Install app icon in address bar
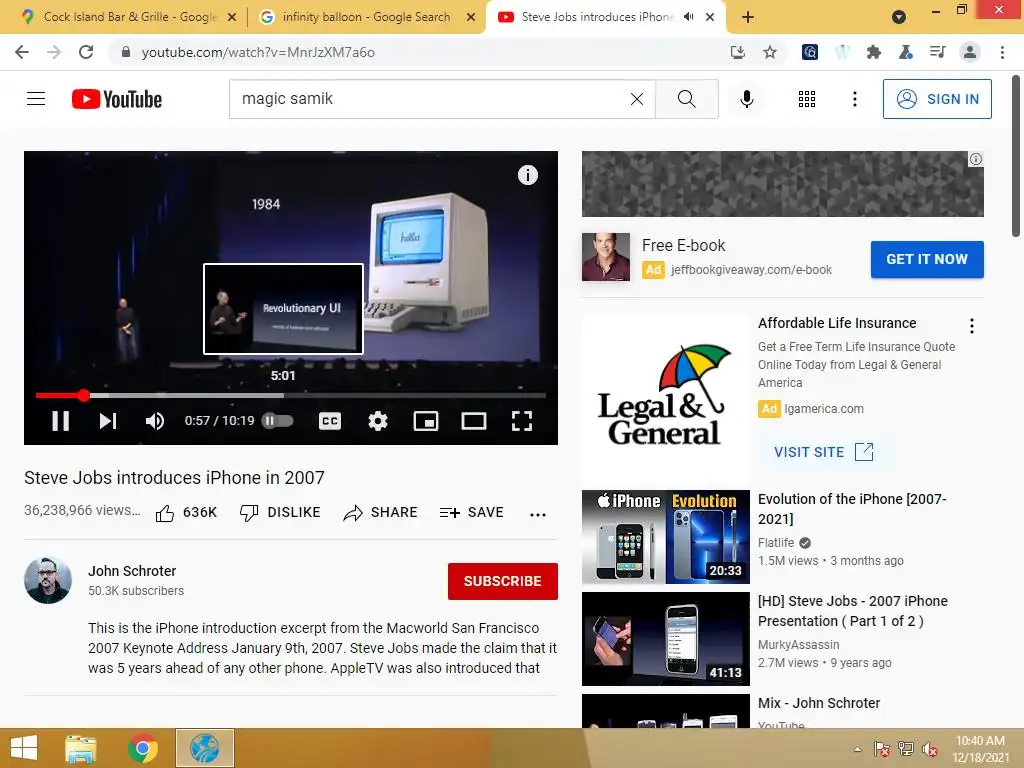The width and height of the screenshot is (1024, 768). 738,52
